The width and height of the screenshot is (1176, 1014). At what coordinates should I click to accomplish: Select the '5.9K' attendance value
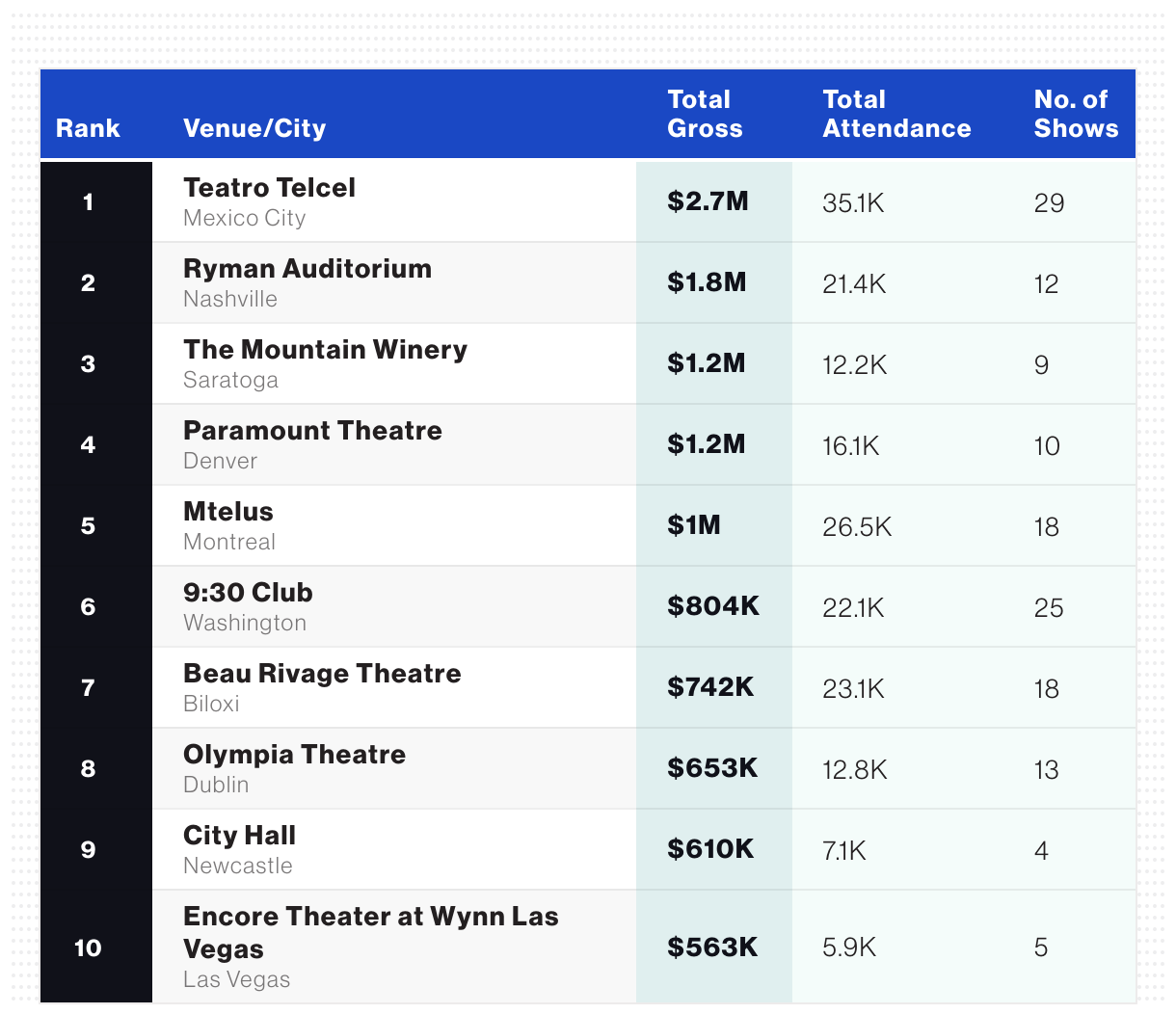click(x=849, y=948)
